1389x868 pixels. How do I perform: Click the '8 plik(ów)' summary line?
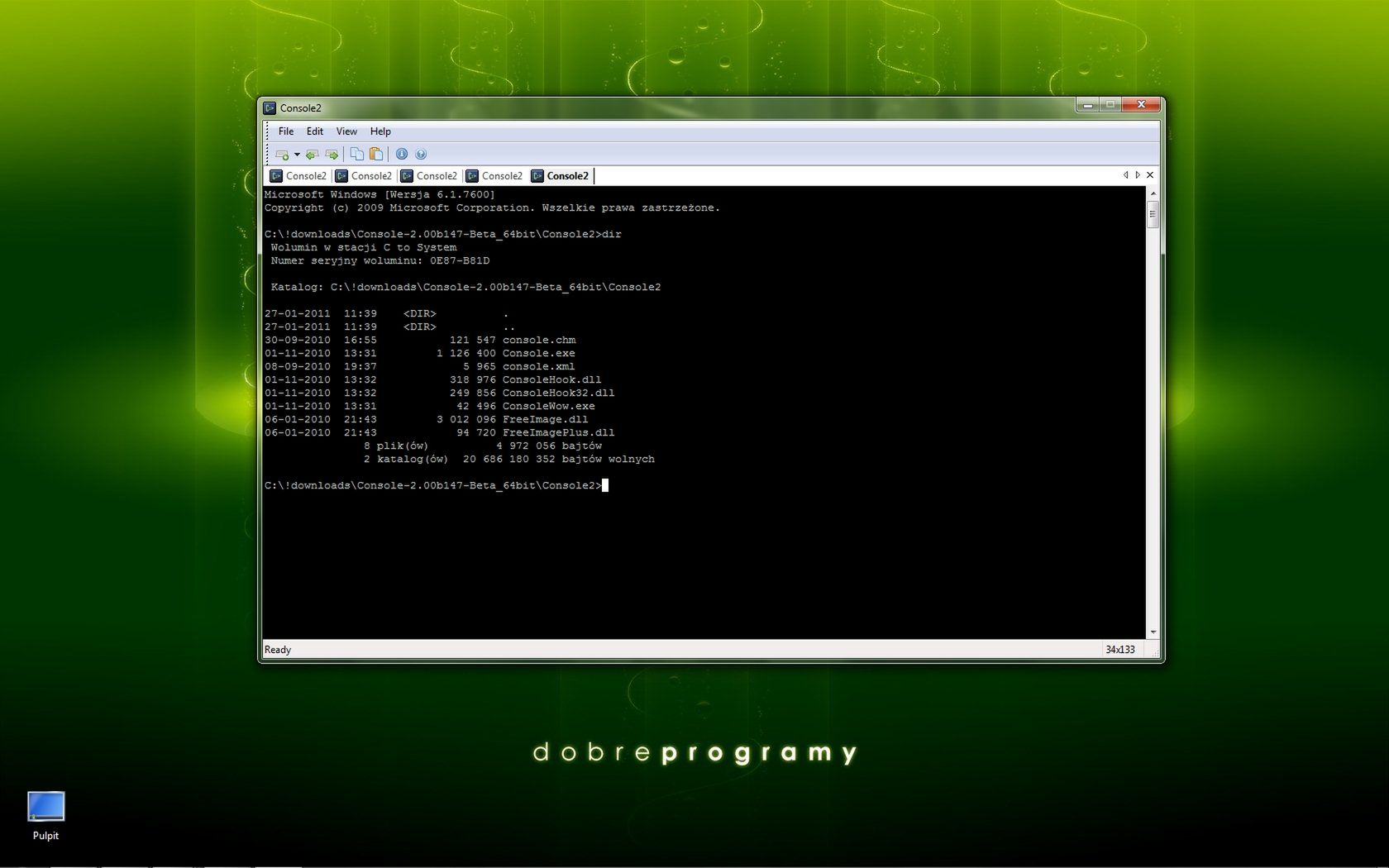(x=483, y=446)
